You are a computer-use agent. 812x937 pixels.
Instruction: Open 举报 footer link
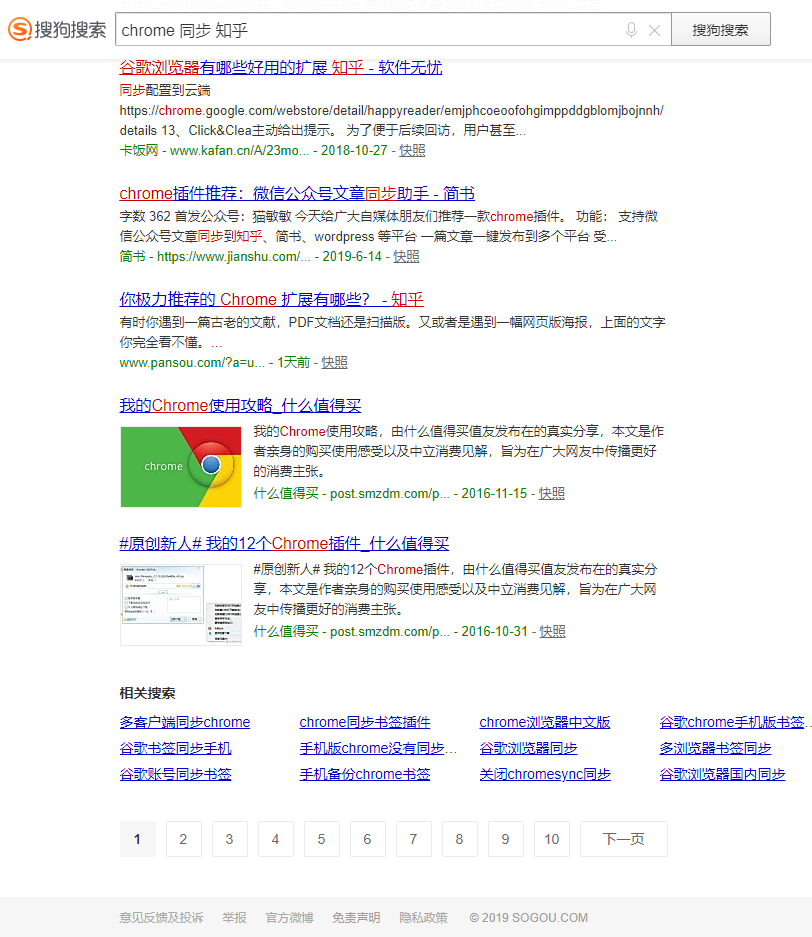234,917
